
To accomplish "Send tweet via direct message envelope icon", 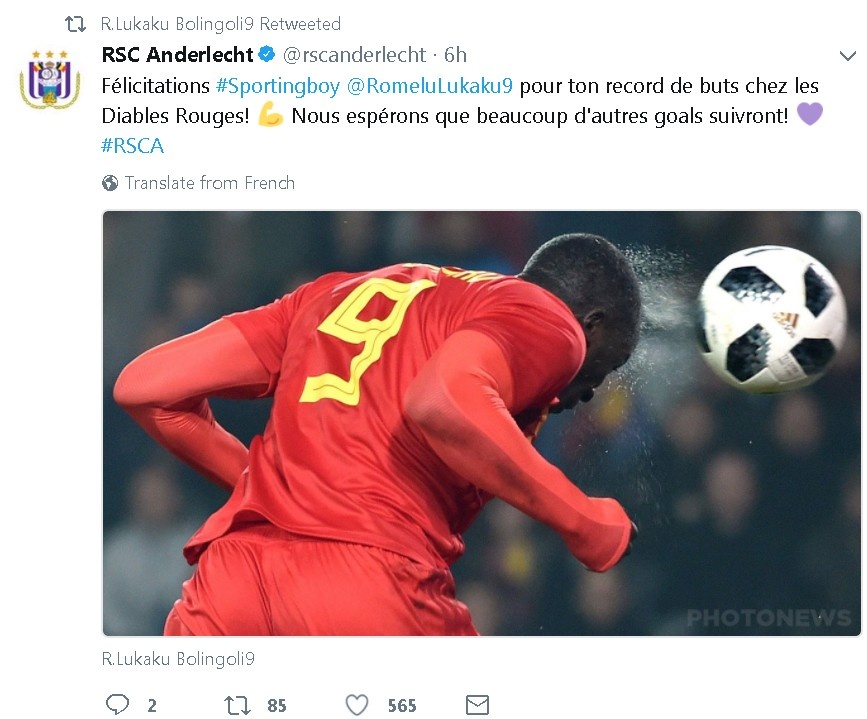I will tap(477, 705).
